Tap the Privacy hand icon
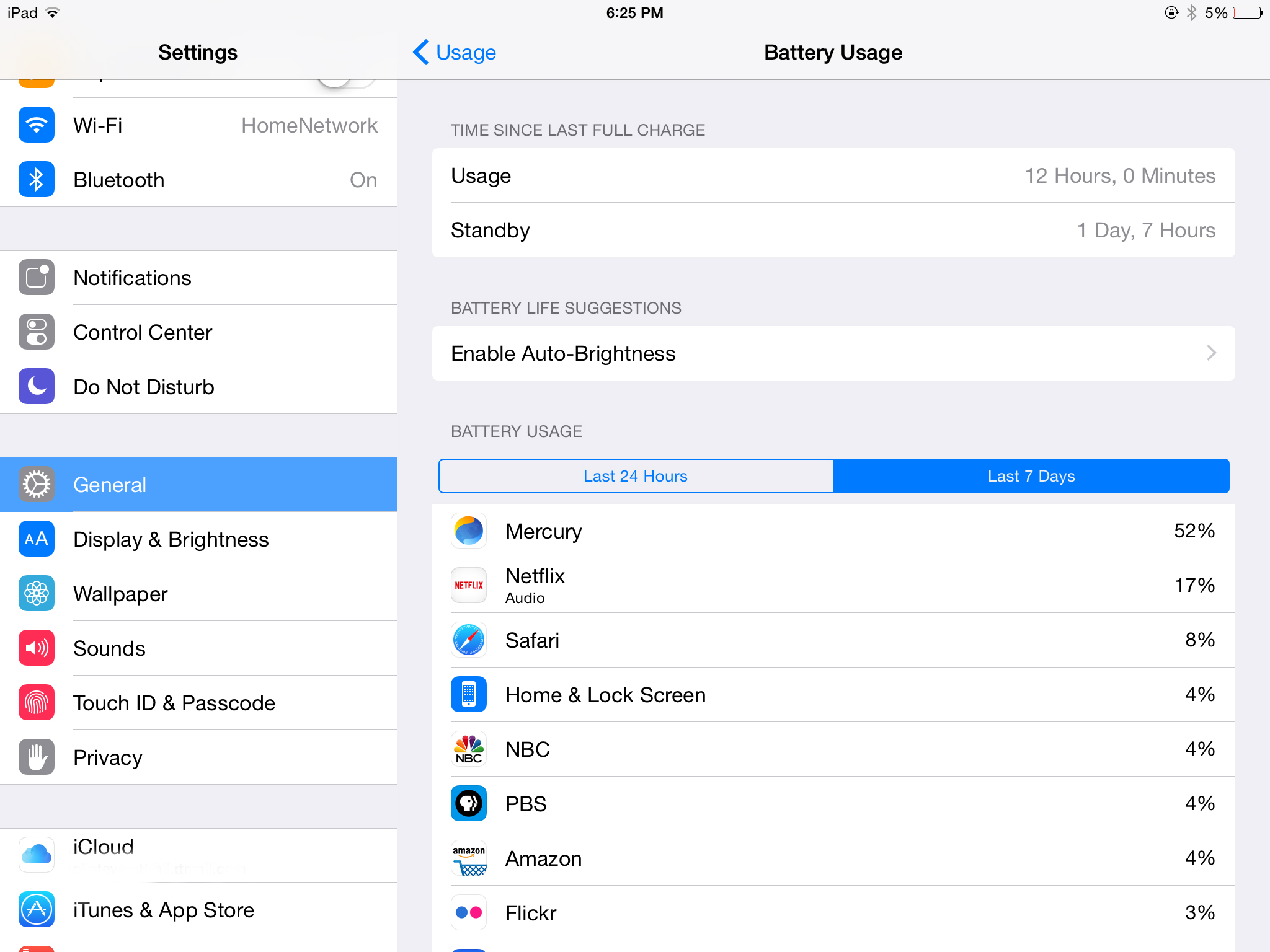 [x=37, y=757]
